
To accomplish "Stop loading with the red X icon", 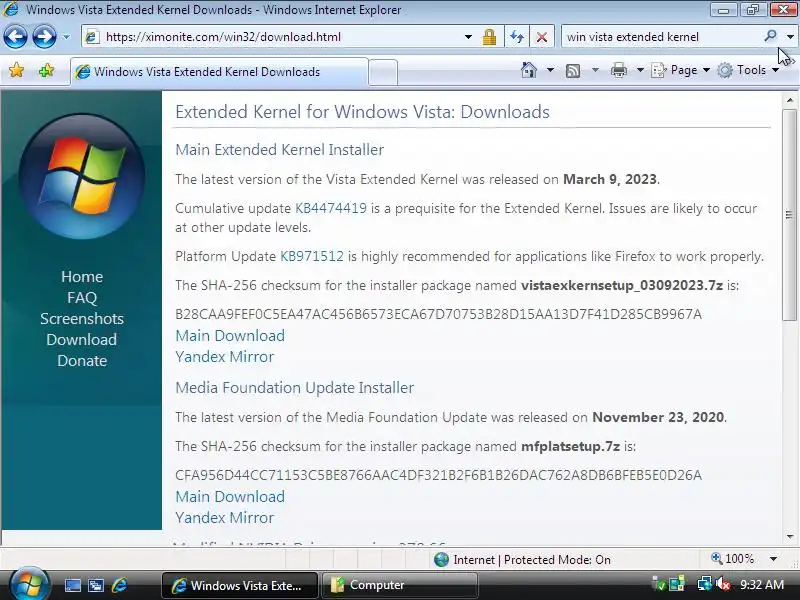I will (542, 37).
